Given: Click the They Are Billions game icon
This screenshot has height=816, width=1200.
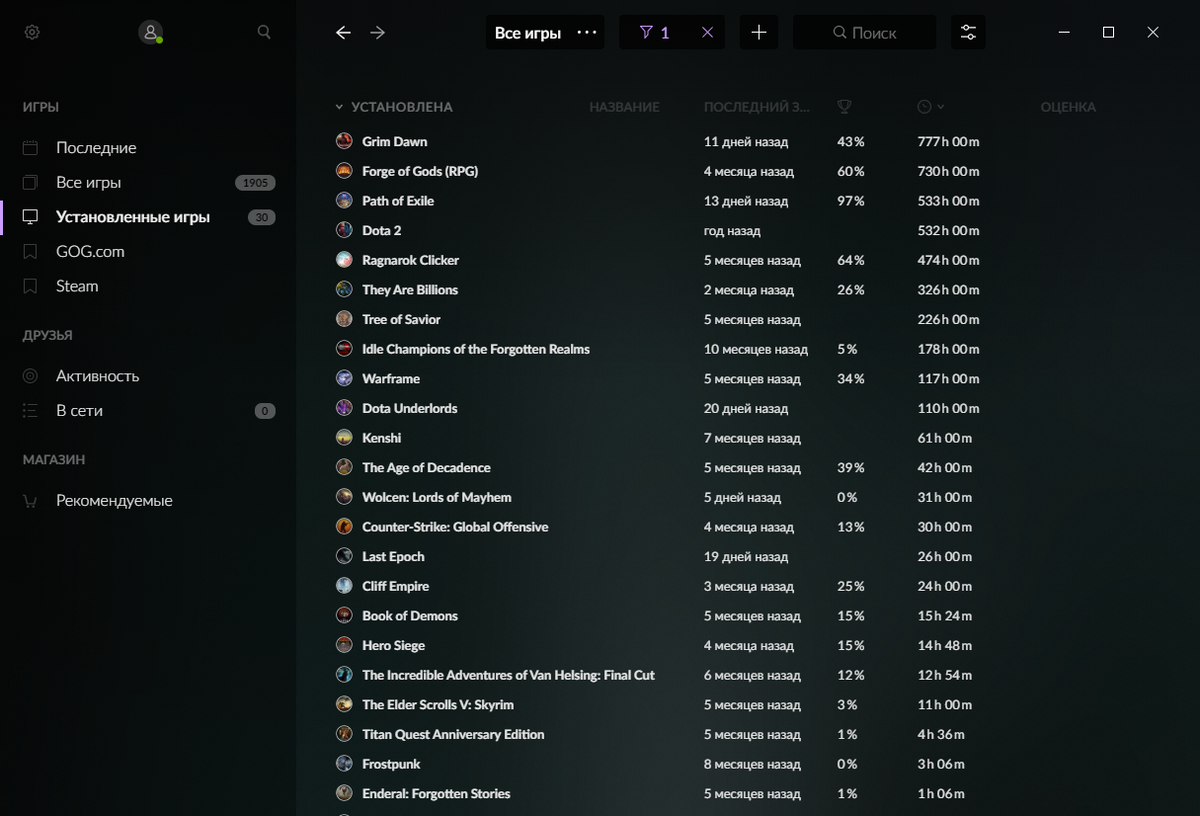Looking at the screenshot, I should tap(344, 289).
